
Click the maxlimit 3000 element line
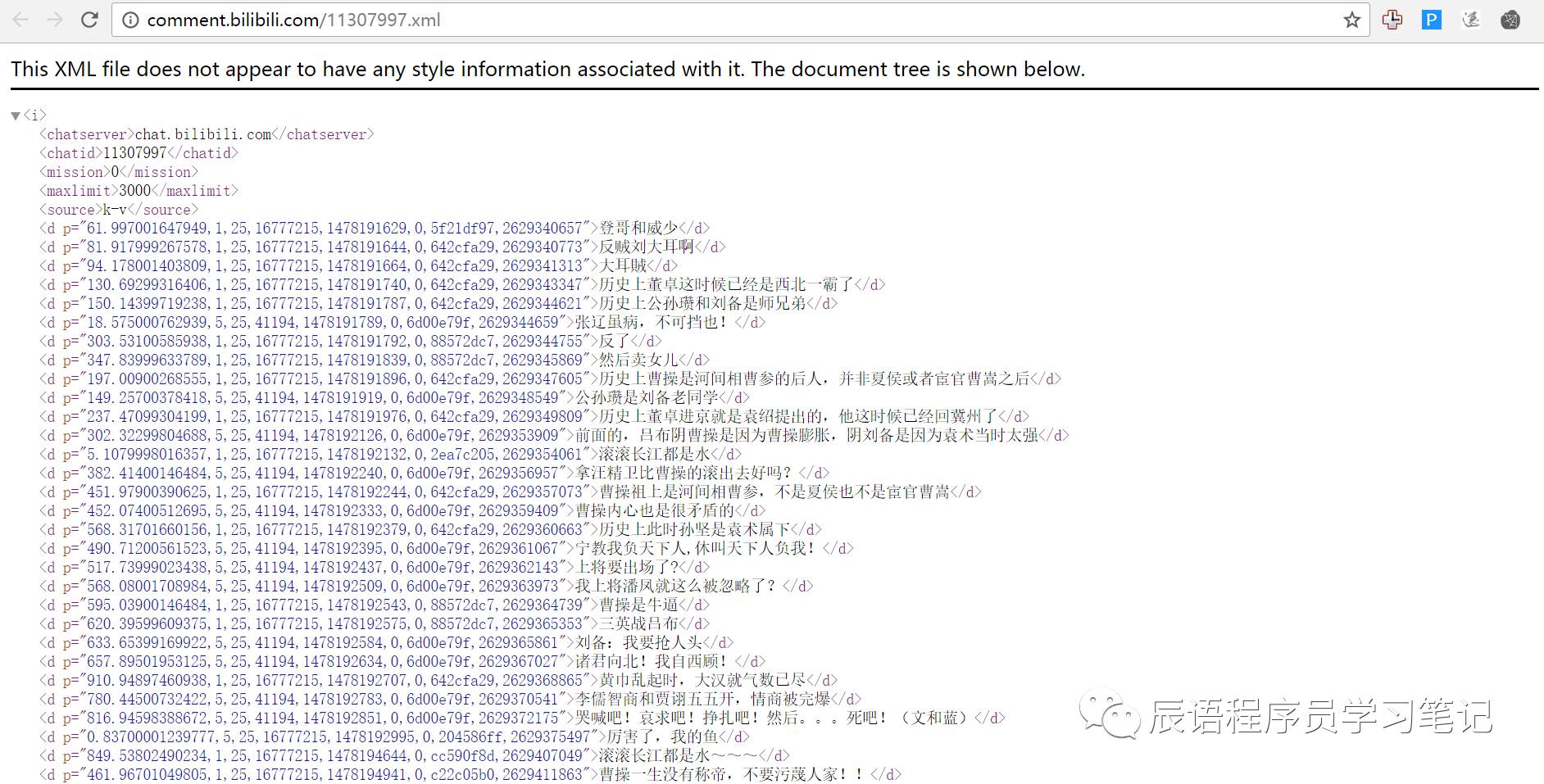tap(139, 191)
